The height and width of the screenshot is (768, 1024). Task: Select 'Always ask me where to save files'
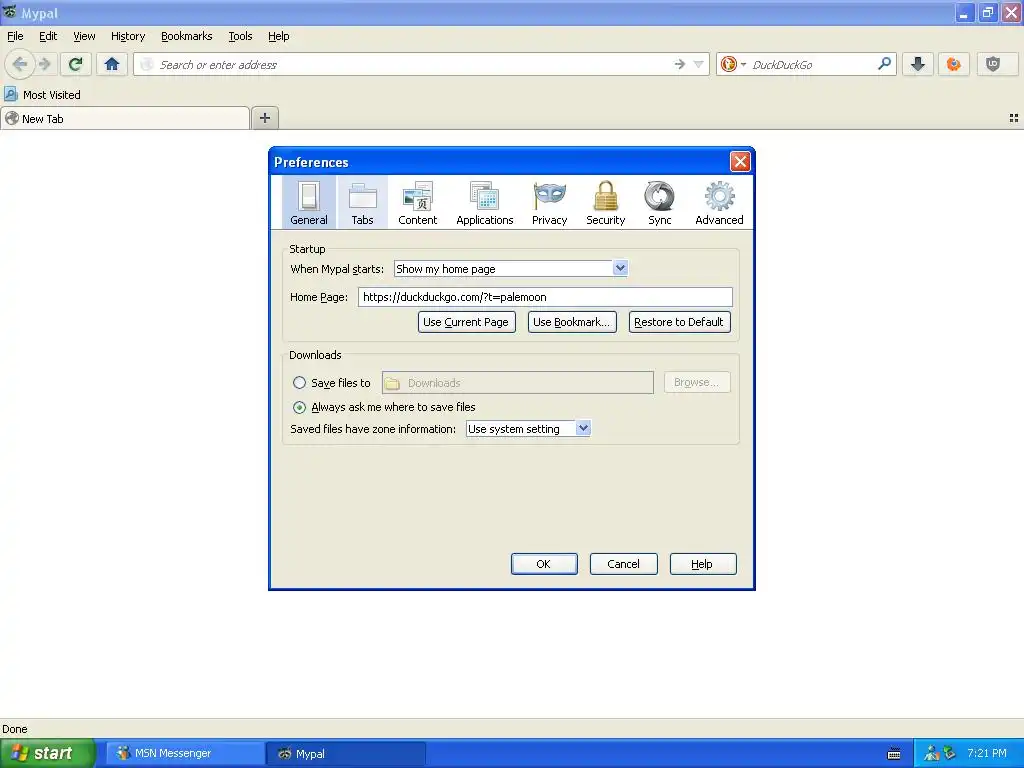(300, 408)
